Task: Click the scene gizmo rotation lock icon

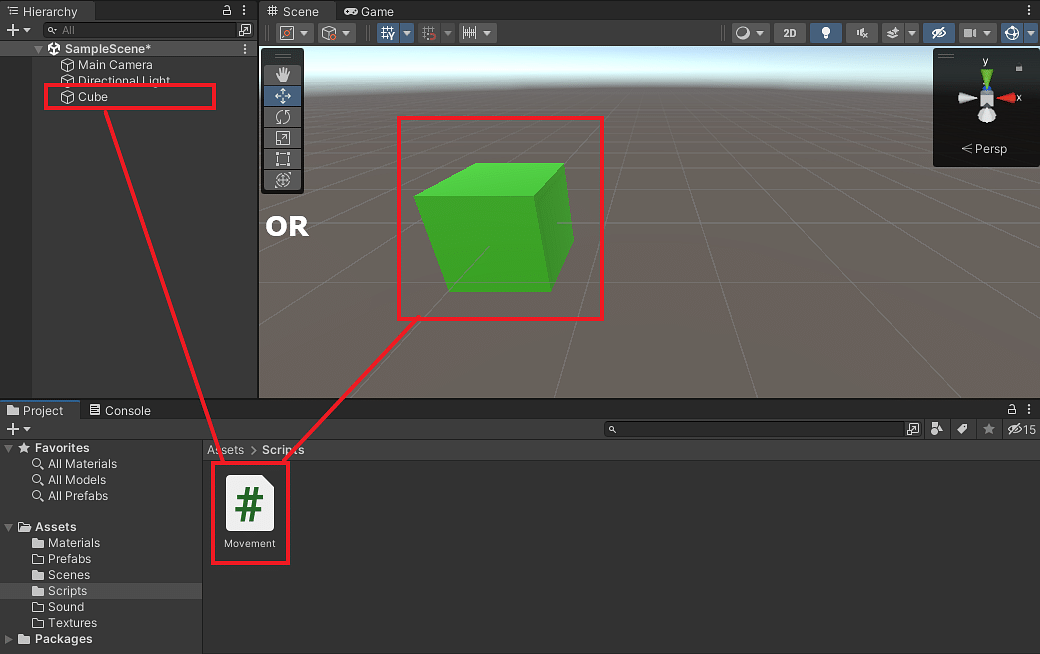Action: click(x=1019, y=68)
